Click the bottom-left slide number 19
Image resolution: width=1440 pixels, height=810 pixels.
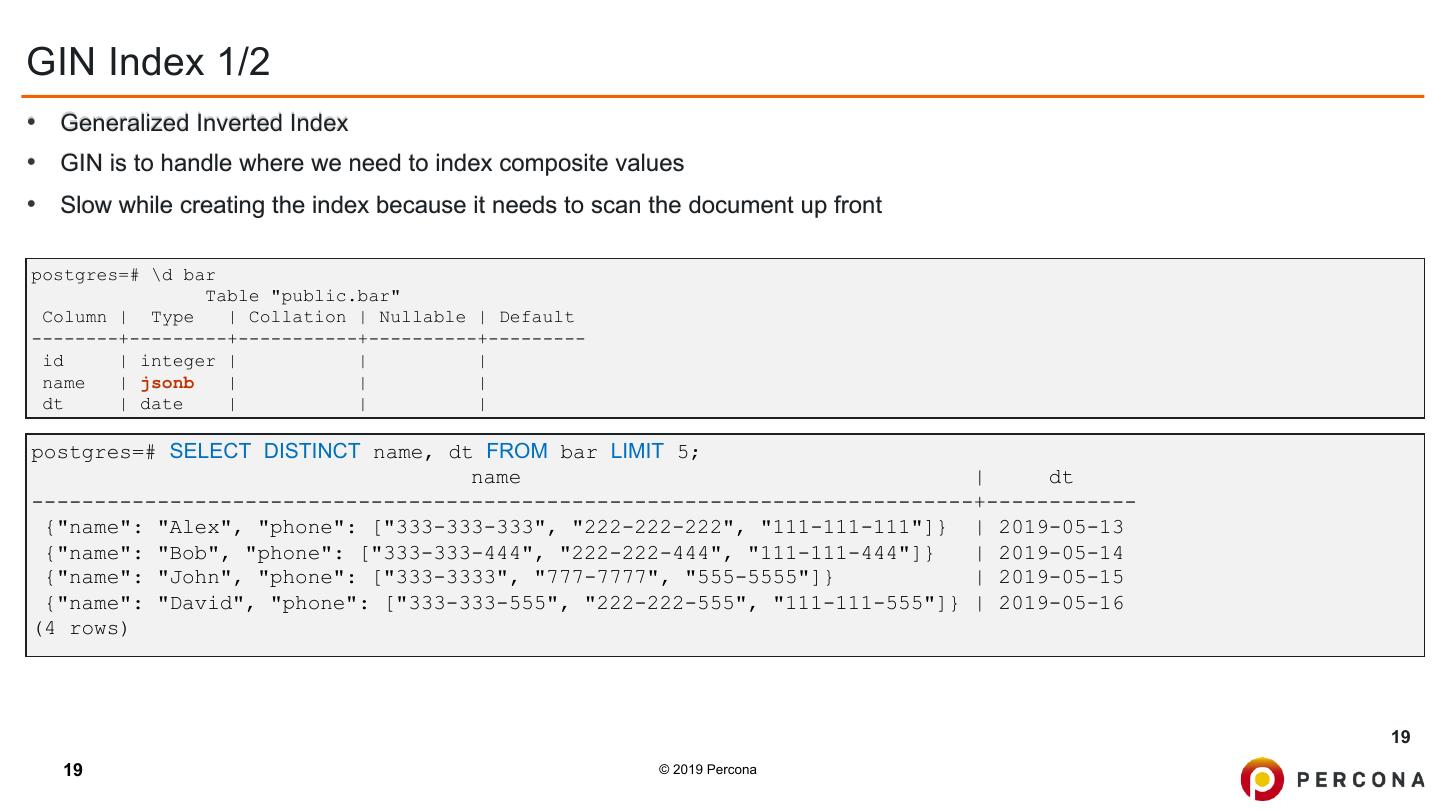[x=73, y=770]
